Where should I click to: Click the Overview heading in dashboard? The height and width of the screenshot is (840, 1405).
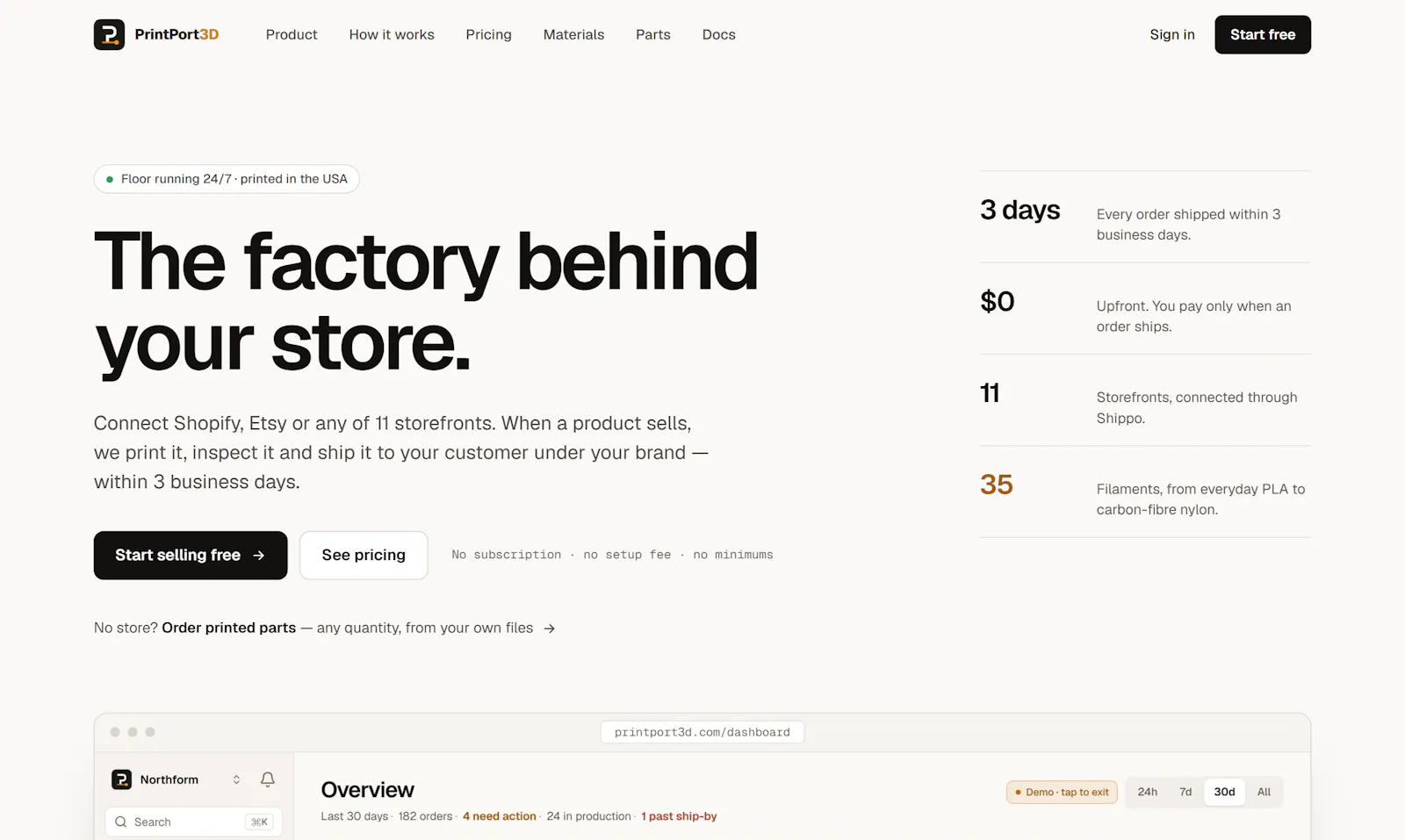click(367, 790)
